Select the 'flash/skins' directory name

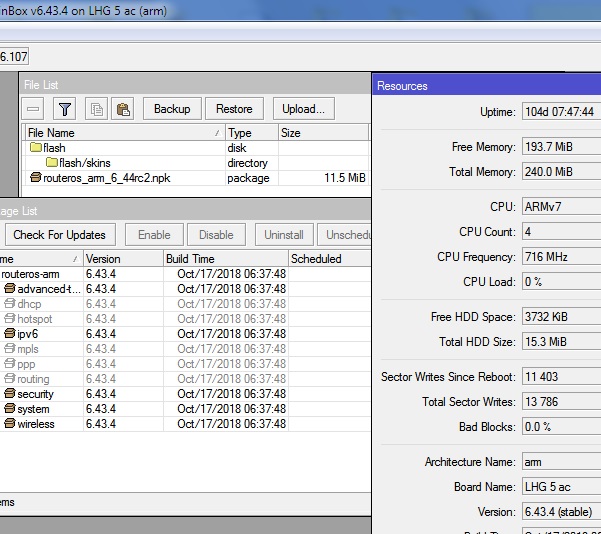[x=85, y=163]
